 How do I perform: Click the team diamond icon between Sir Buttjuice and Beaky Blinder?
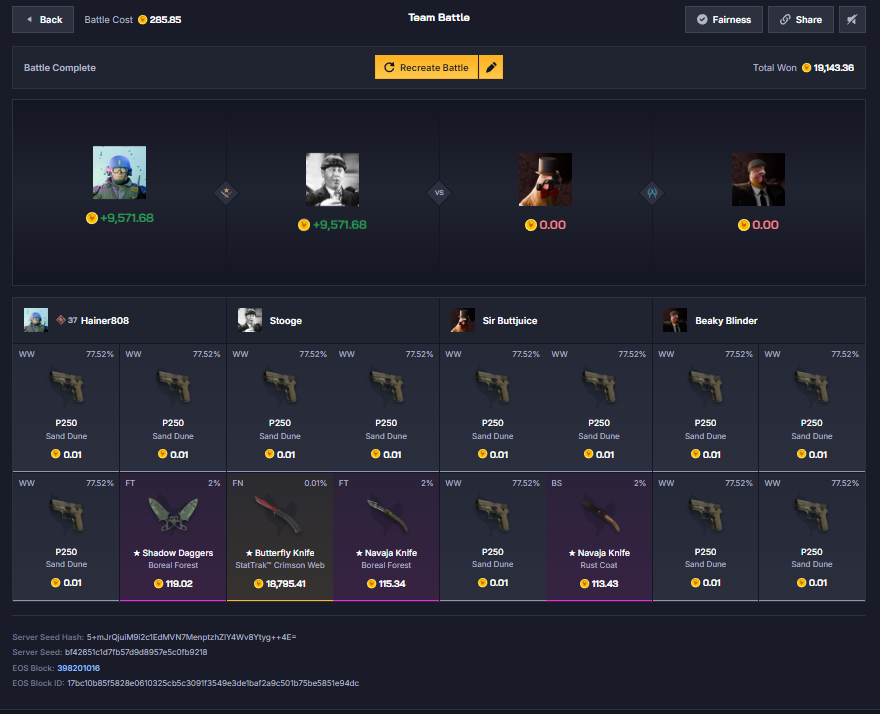(x=652, y=193)
